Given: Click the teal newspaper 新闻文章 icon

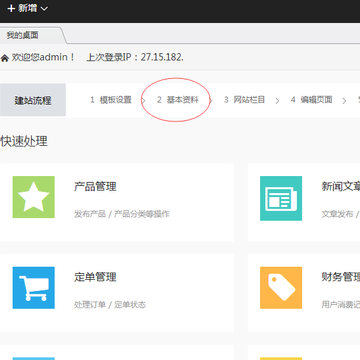Looking at the screenshot, I should point(281,198).
